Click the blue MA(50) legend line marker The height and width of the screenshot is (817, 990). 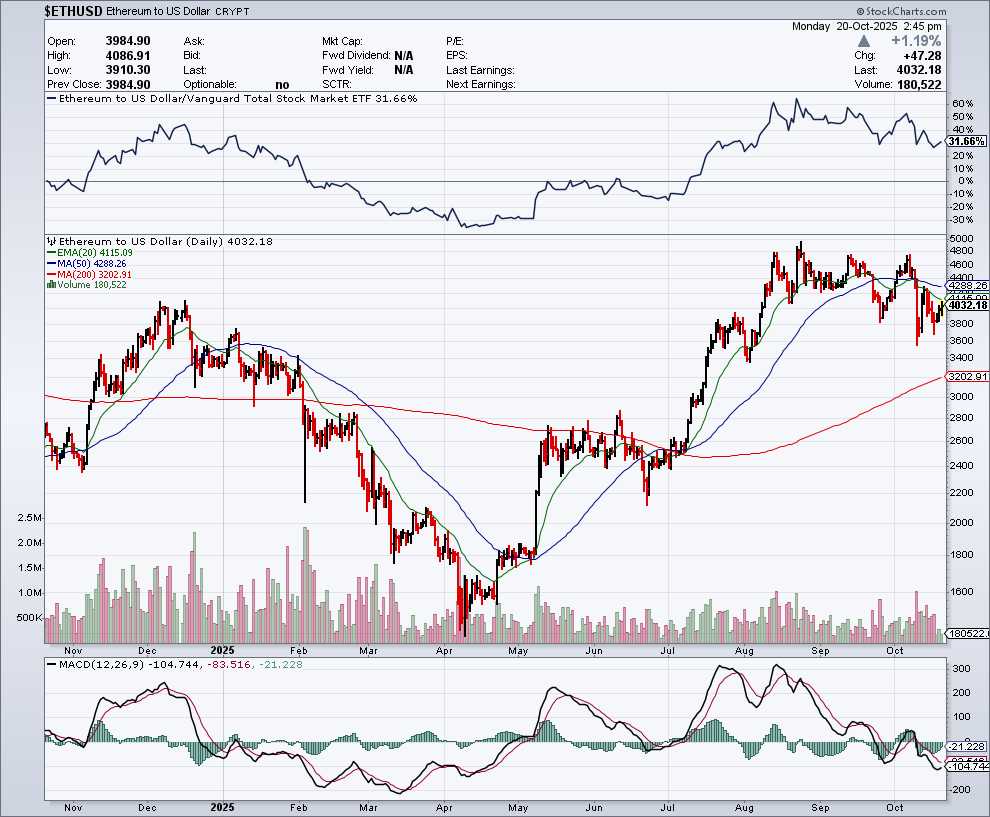(51, 264)
